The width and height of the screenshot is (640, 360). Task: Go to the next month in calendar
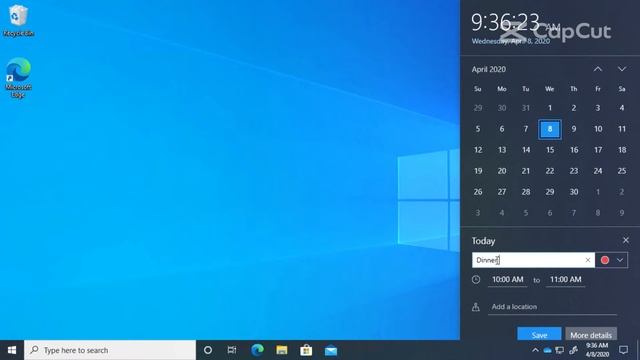pyautogui.click(x=622, y=69)
